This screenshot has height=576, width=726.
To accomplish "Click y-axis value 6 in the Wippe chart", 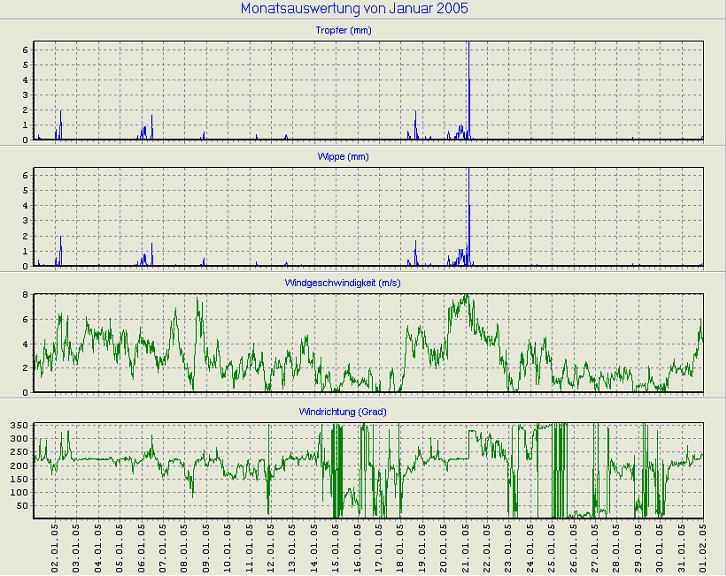I will pos(25,175).
